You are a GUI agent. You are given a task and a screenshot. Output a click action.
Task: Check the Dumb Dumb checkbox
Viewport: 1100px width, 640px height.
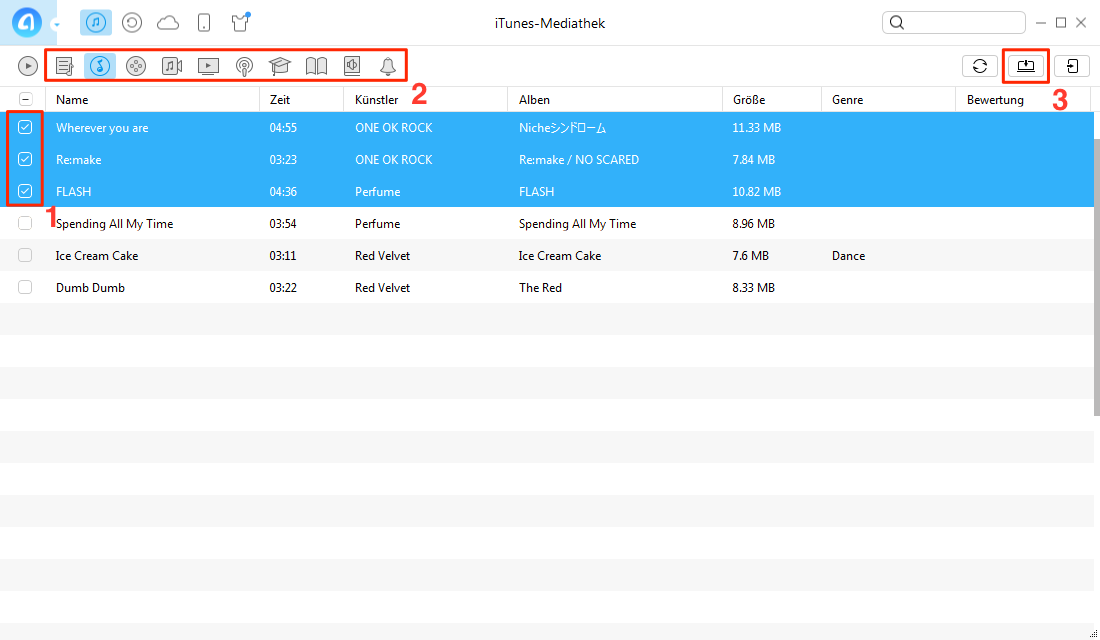[25, 287]
